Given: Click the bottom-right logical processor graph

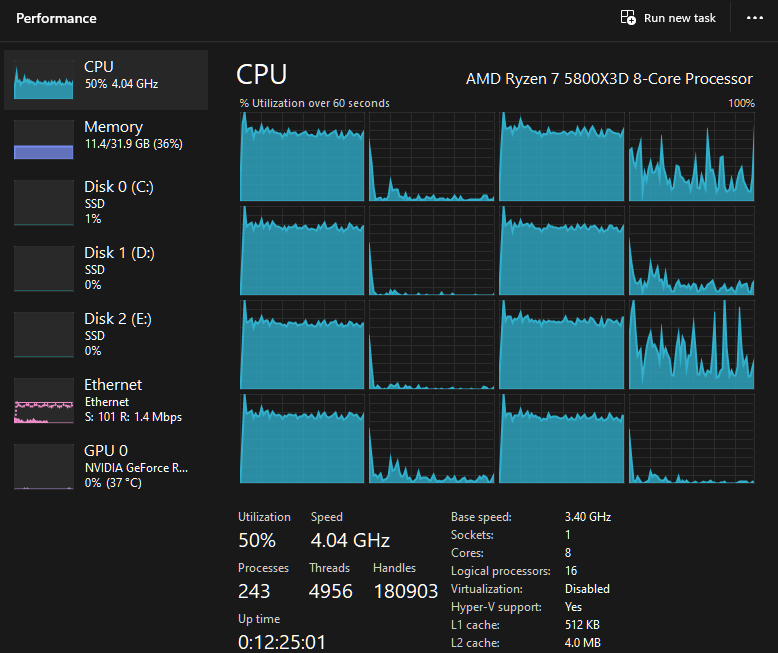Looking at the screenshot, I should click(x=691, y=438).
